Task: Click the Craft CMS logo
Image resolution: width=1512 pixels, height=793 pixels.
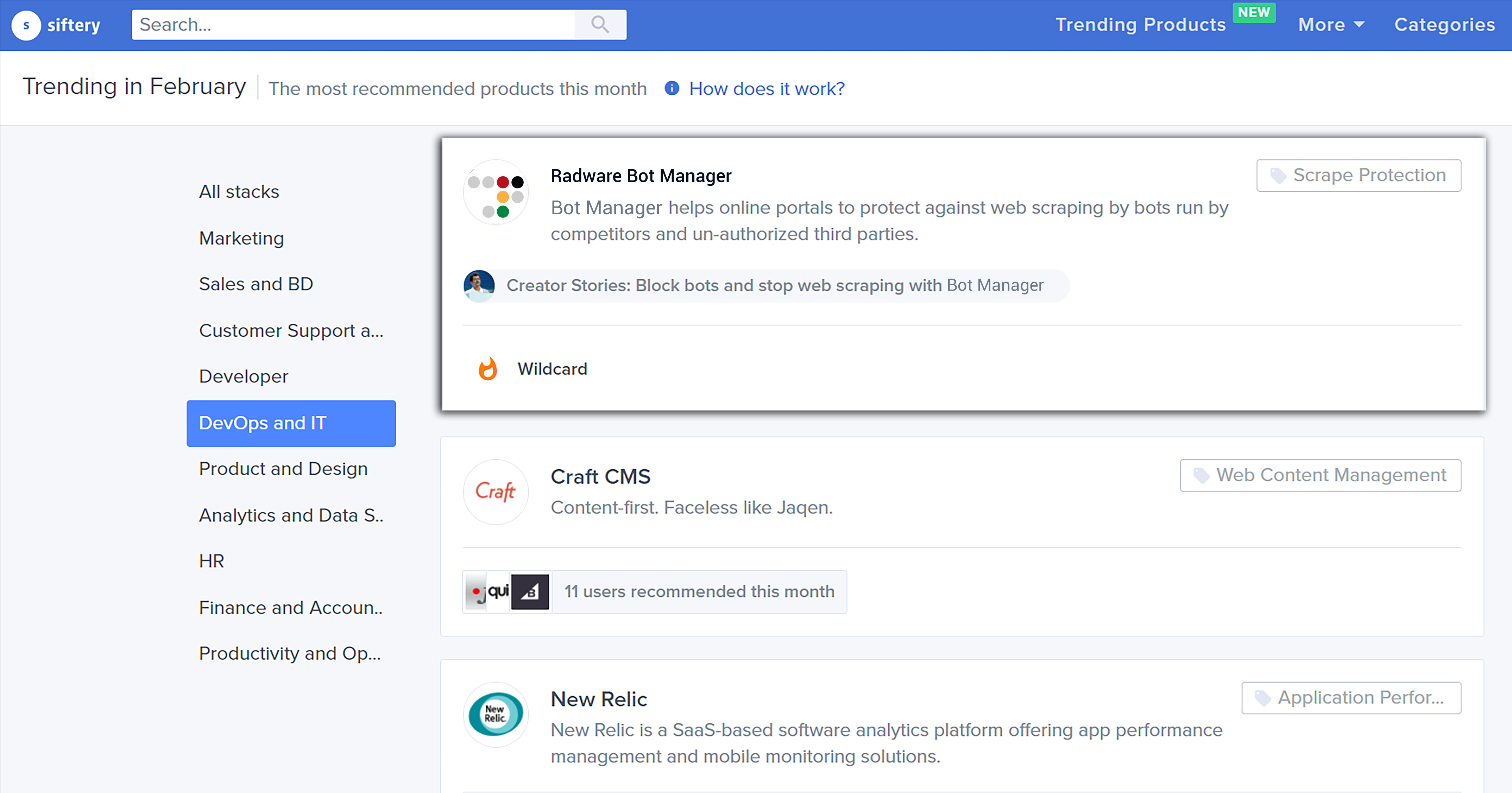Action: [x=496, y=491]
